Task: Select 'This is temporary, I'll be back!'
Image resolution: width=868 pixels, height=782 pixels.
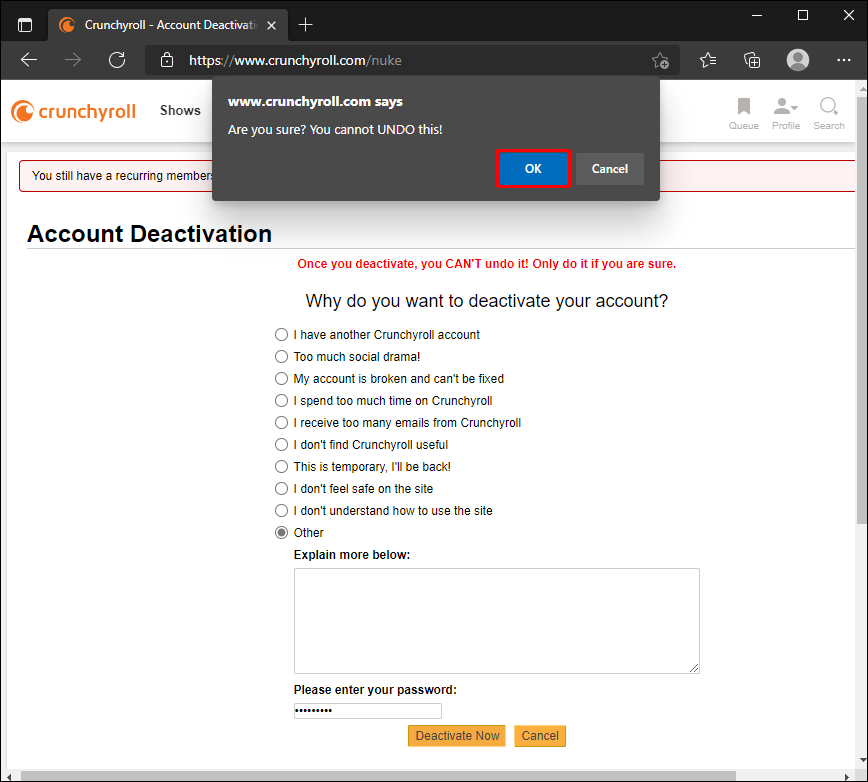Action: 281,467
